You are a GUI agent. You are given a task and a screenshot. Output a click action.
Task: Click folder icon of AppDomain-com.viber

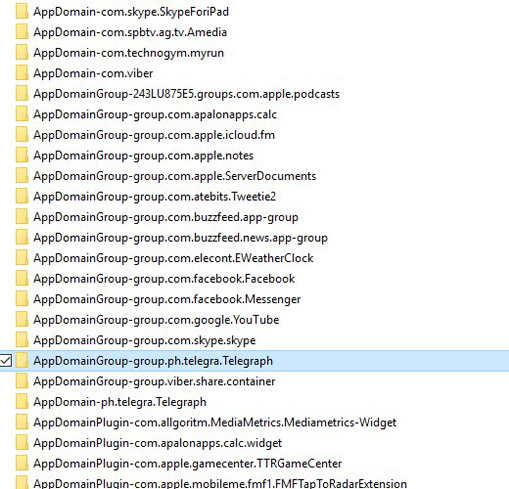(22, 73)
